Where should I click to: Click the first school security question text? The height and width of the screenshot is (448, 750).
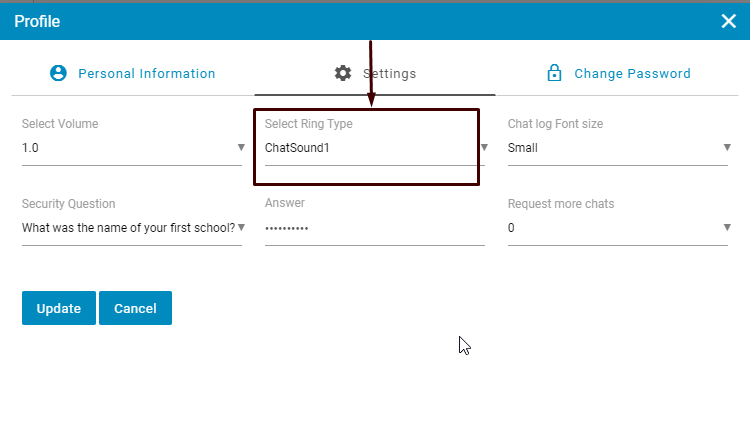point(127,227)
